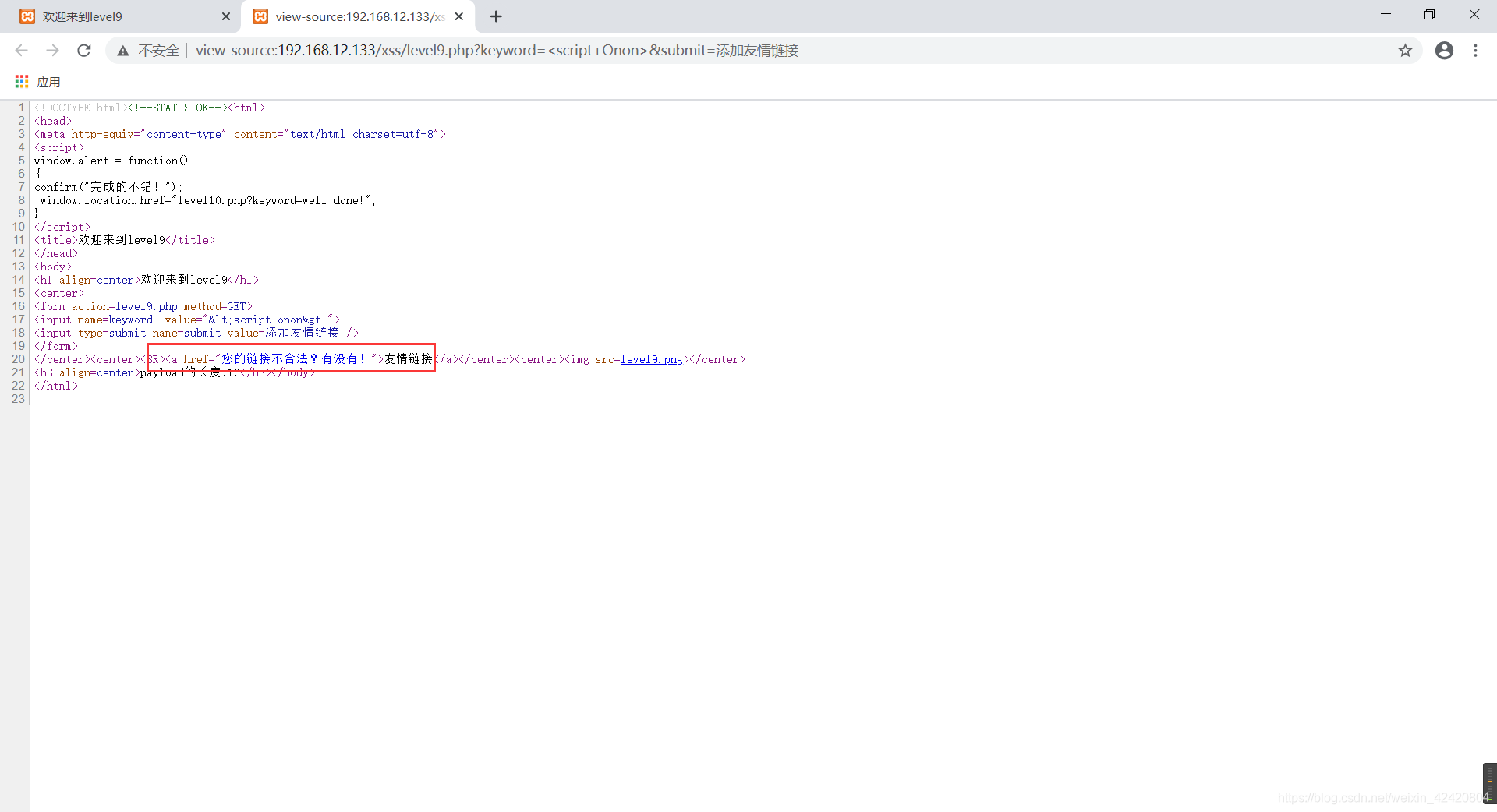This screenshot has width=1497, height=812.
Task: Click line number 20 in gutter
Action: coord(18,359)
